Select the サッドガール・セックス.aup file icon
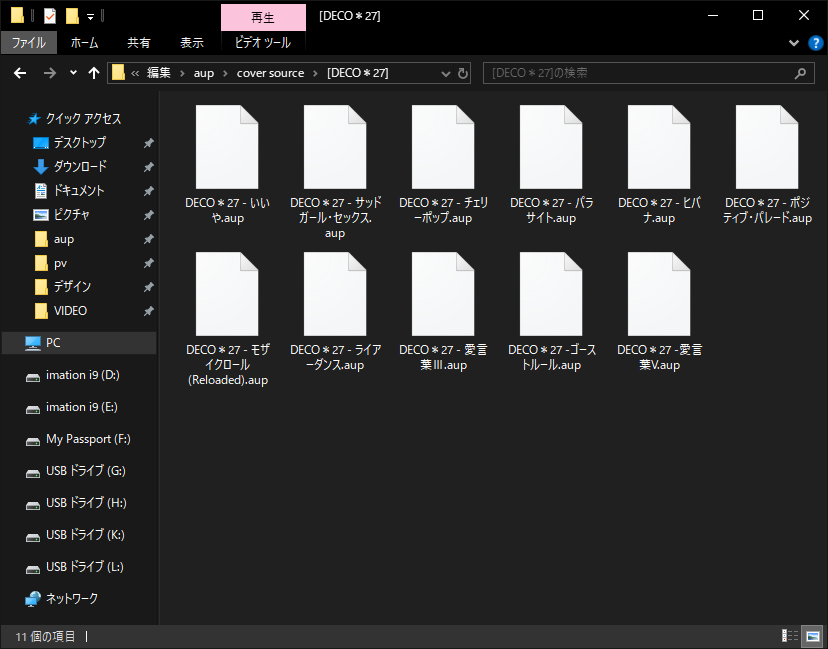The width and height of the screenshot is (828, 649). 335,147
